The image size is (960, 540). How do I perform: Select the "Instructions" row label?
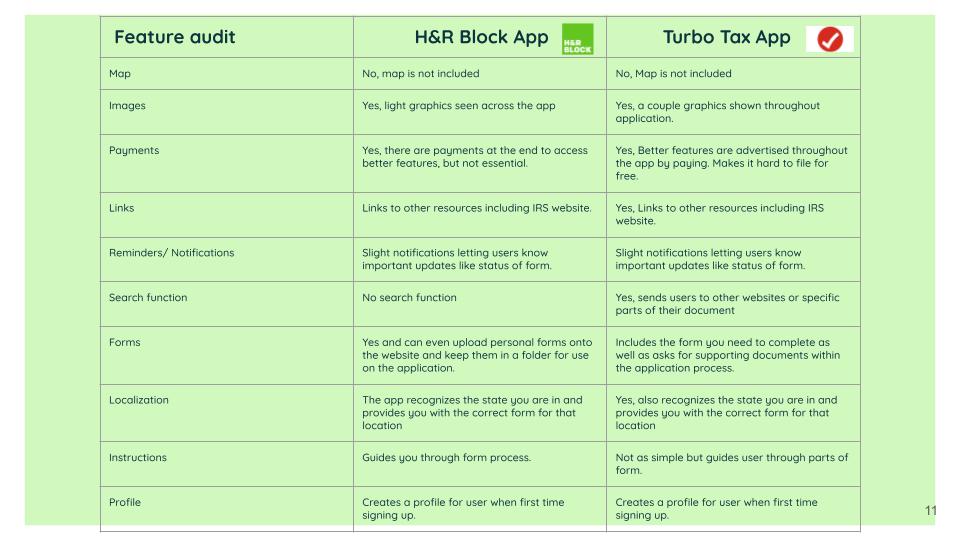point(138,458)
